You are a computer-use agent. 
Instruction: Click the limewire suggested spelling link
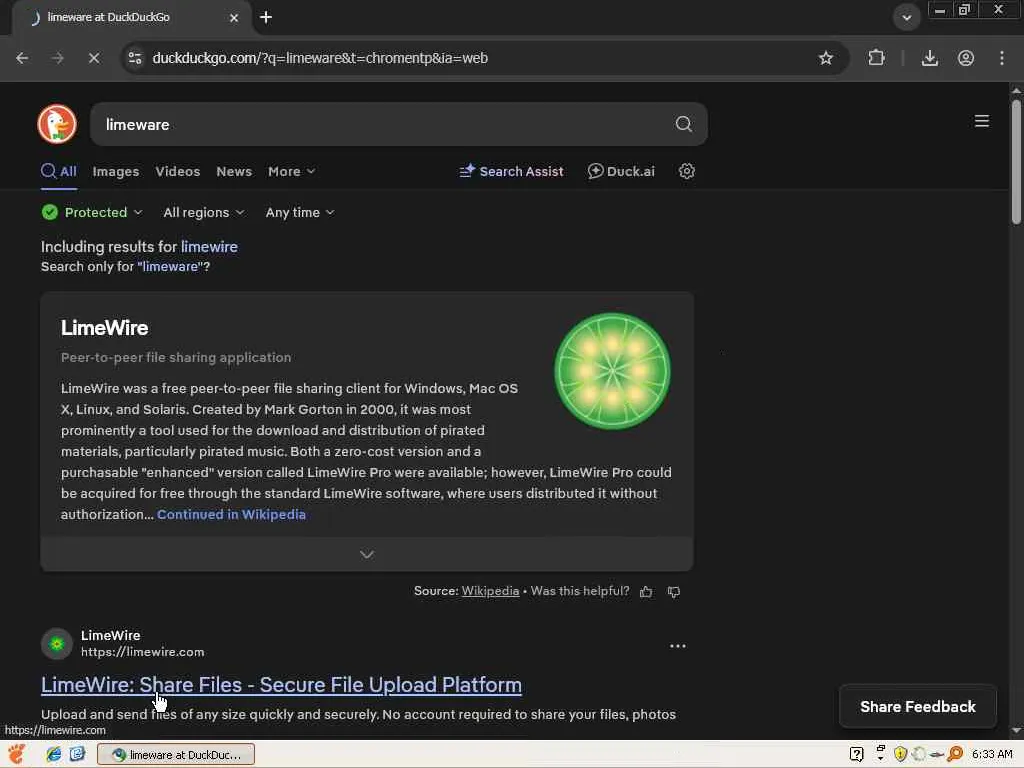tap(209, 247)
